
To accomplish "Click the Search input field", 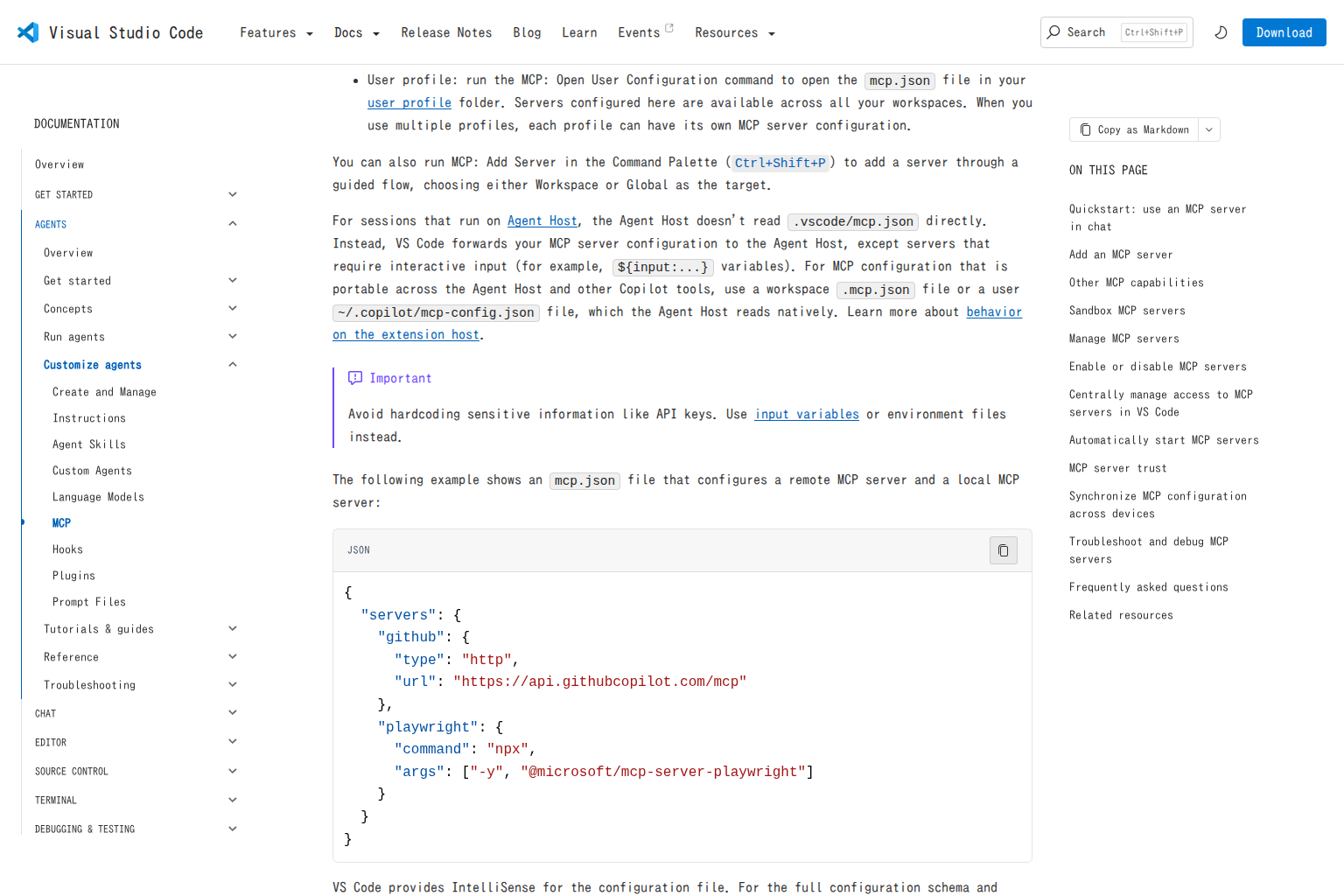I will click(x=1116, y=32).
